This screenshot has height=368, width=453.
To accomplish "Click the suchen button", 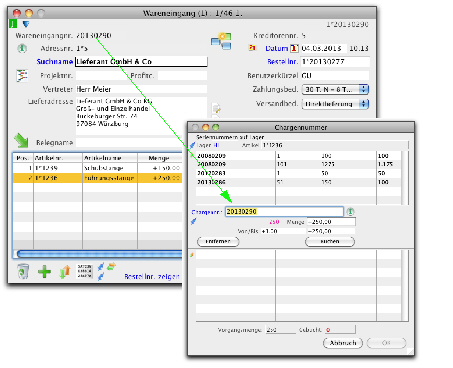I will coord(330,241).
